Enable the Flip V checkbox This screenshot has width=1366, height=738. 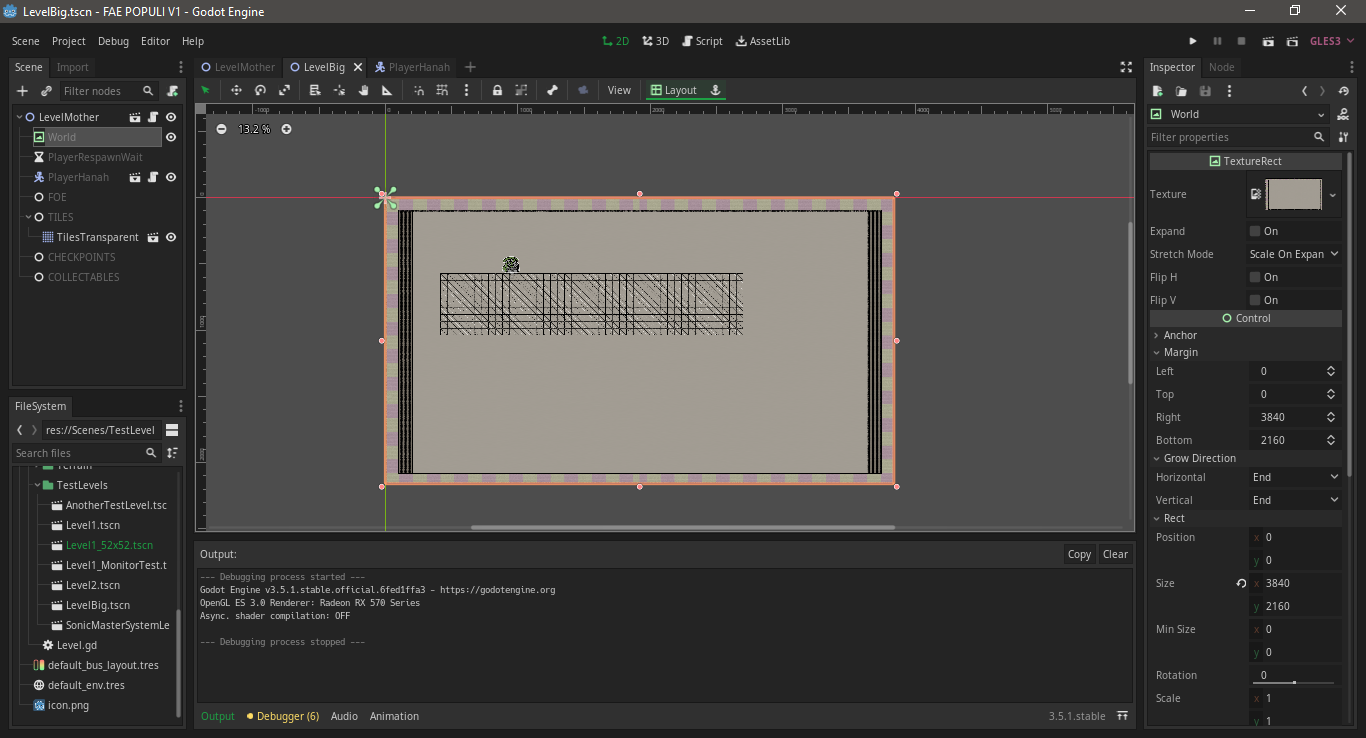point(1255,300)
